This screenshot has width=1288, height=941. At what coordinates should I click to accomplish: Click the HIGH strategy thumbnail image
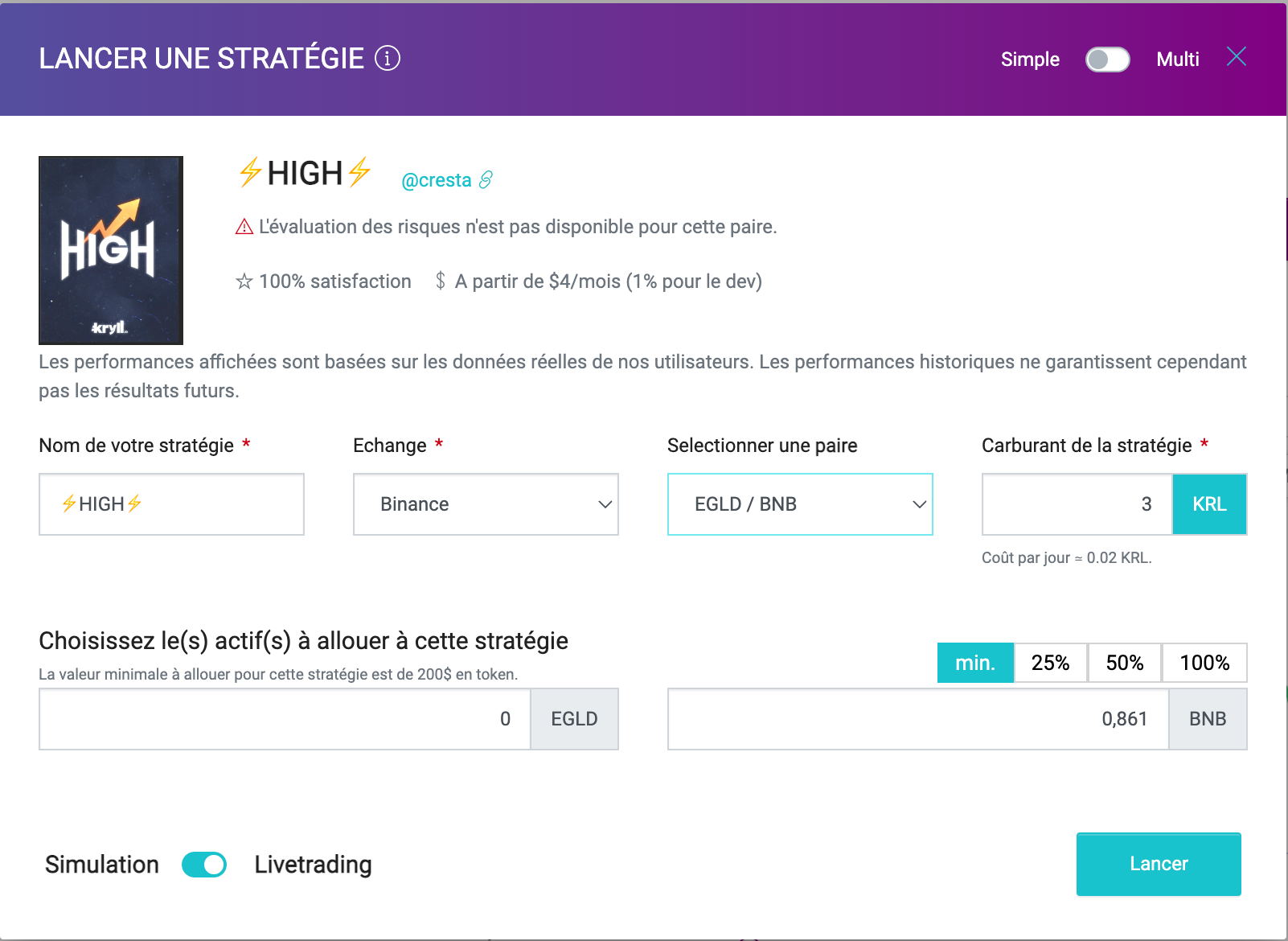tap(111, 250)
